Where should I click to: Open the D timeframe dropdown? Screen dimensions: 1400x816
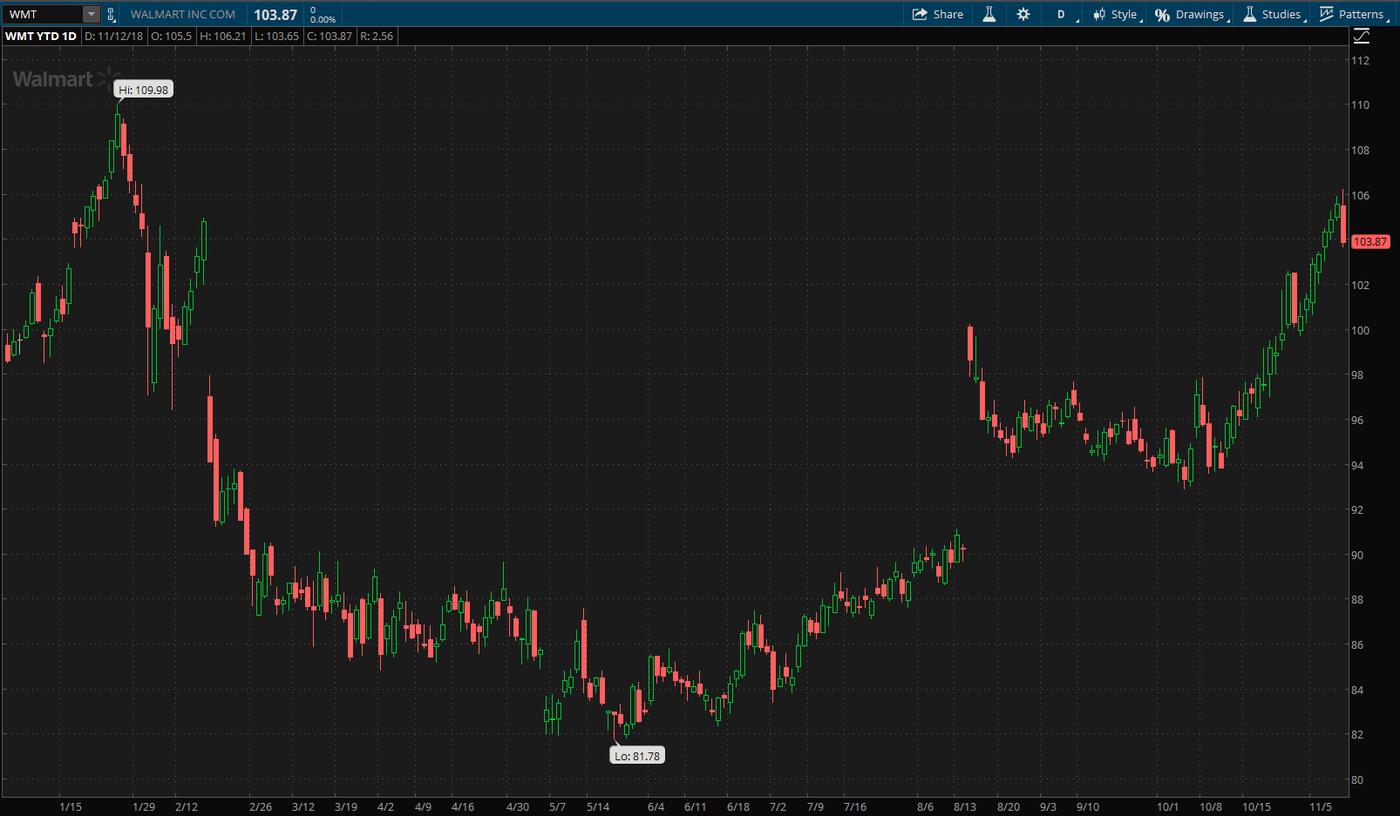[1062, 14]
